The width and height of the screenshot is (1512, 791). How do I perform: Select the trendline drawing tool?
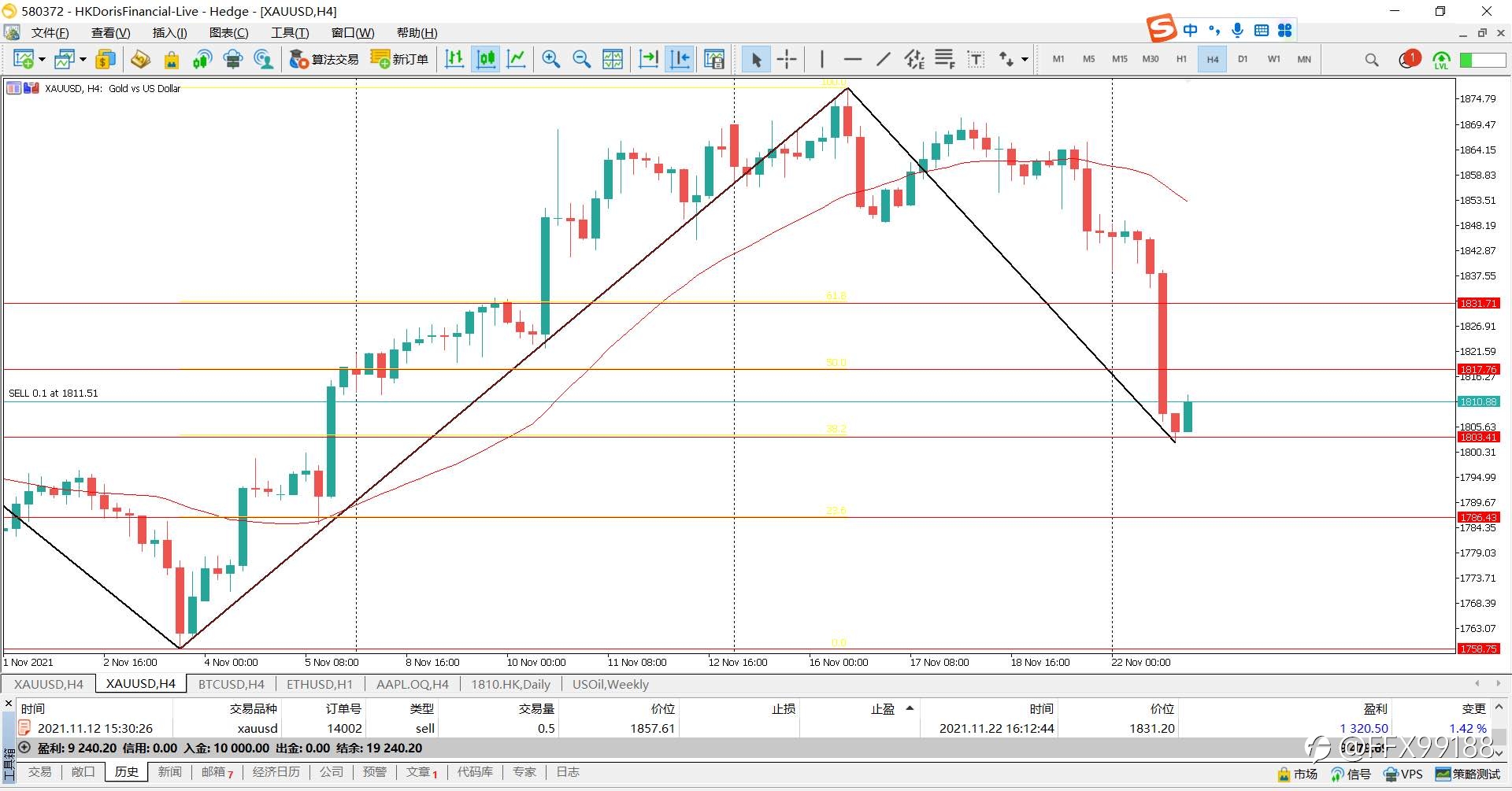pyautogui.click(x=884, y=59)
